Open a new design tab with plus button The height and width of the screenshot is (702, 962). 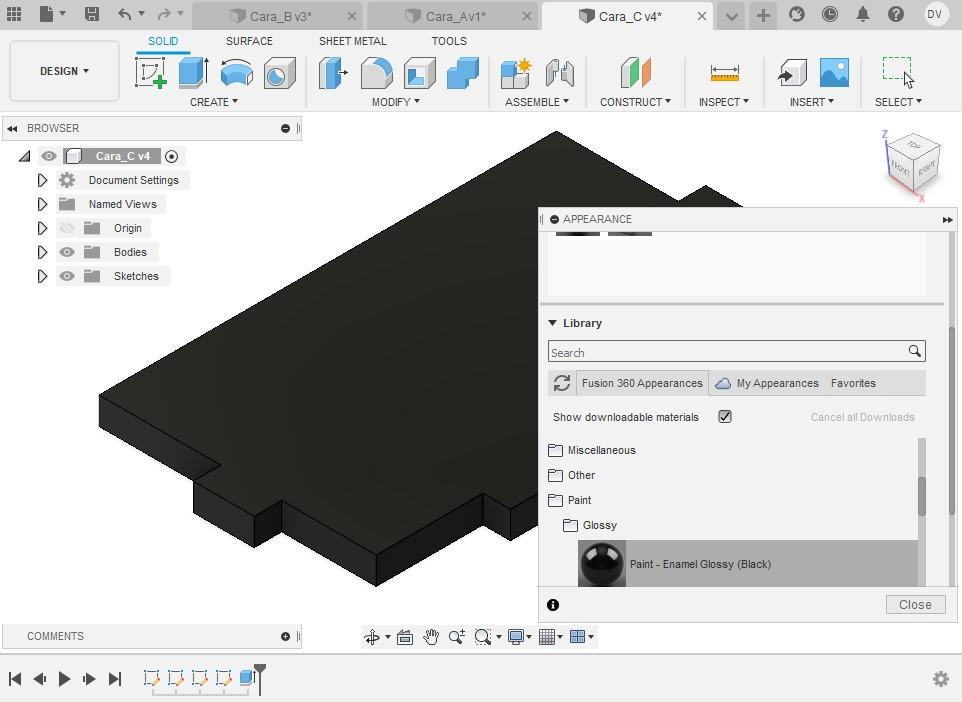coord(763,16)
